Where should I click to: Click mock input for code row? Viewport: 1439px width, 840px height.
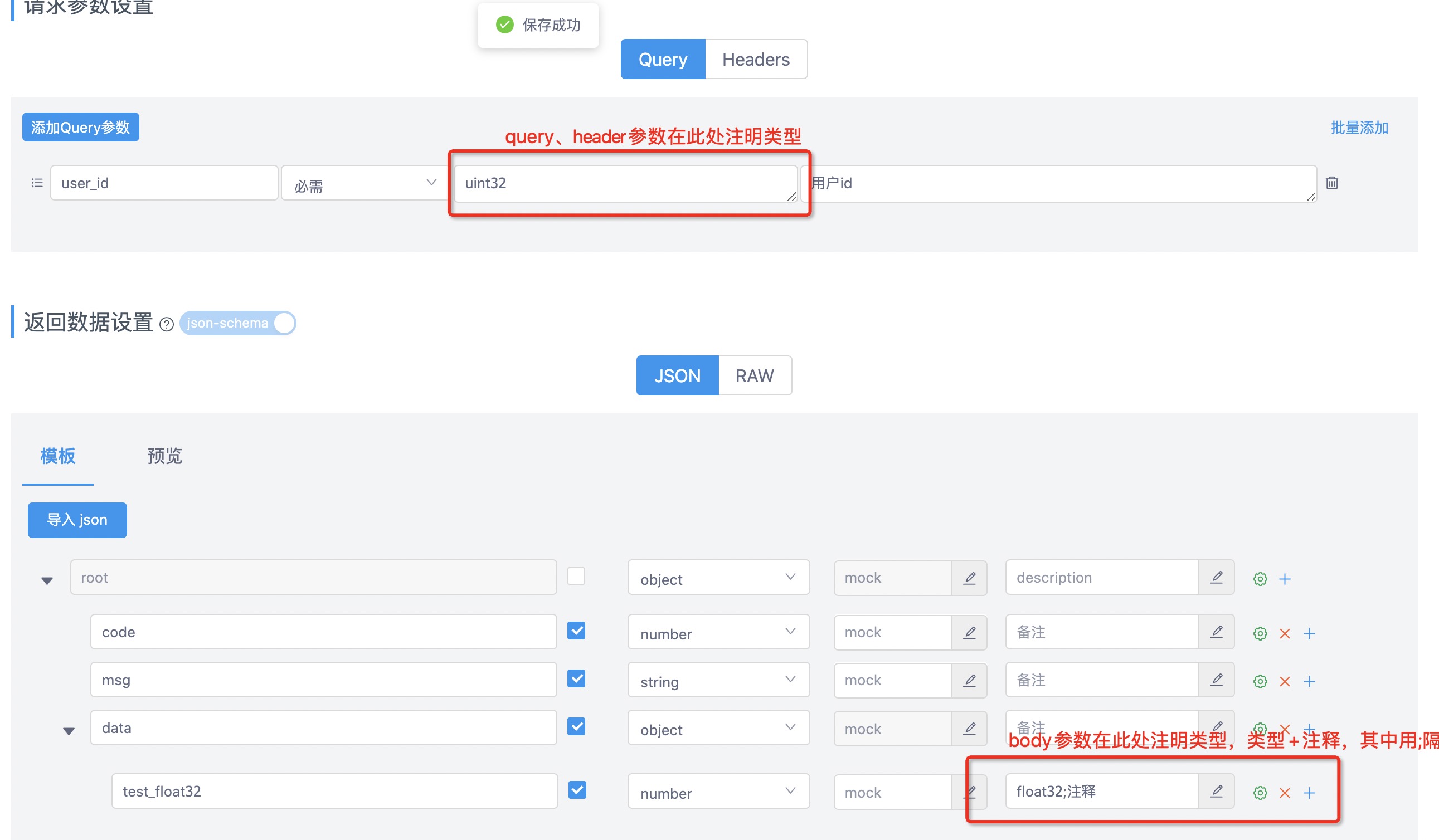point(892,633)
